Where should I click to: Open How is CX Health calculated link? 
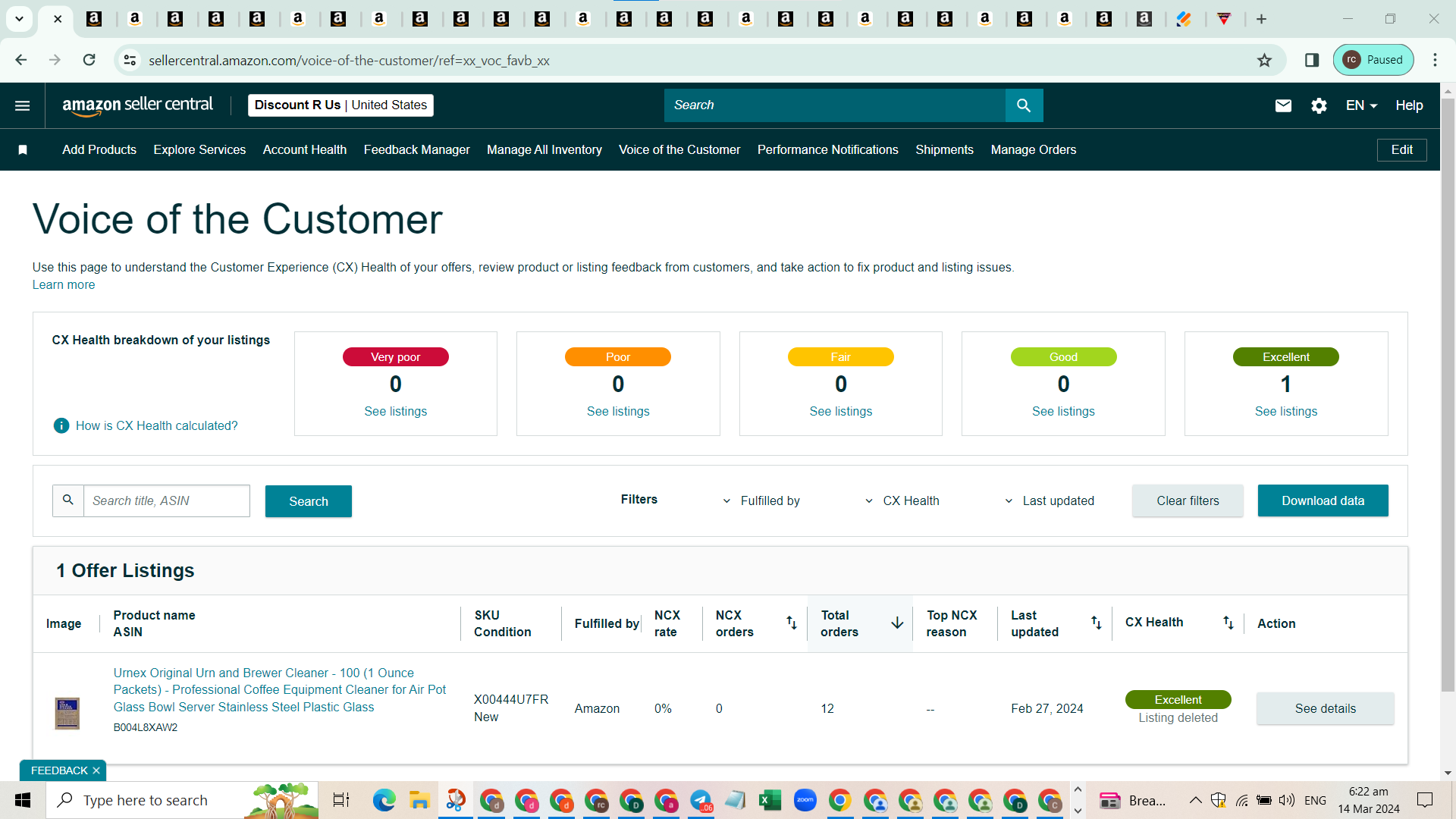156,425
